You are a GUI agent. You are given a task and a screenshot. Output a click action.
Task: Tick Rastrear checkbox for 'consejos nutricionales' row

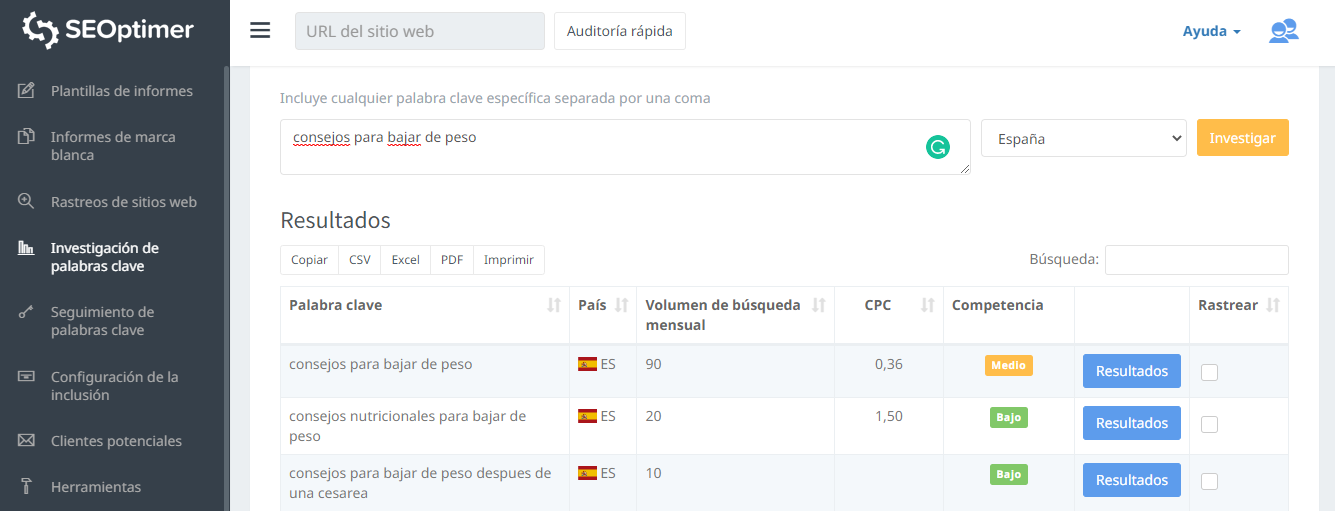point(1209,424)
